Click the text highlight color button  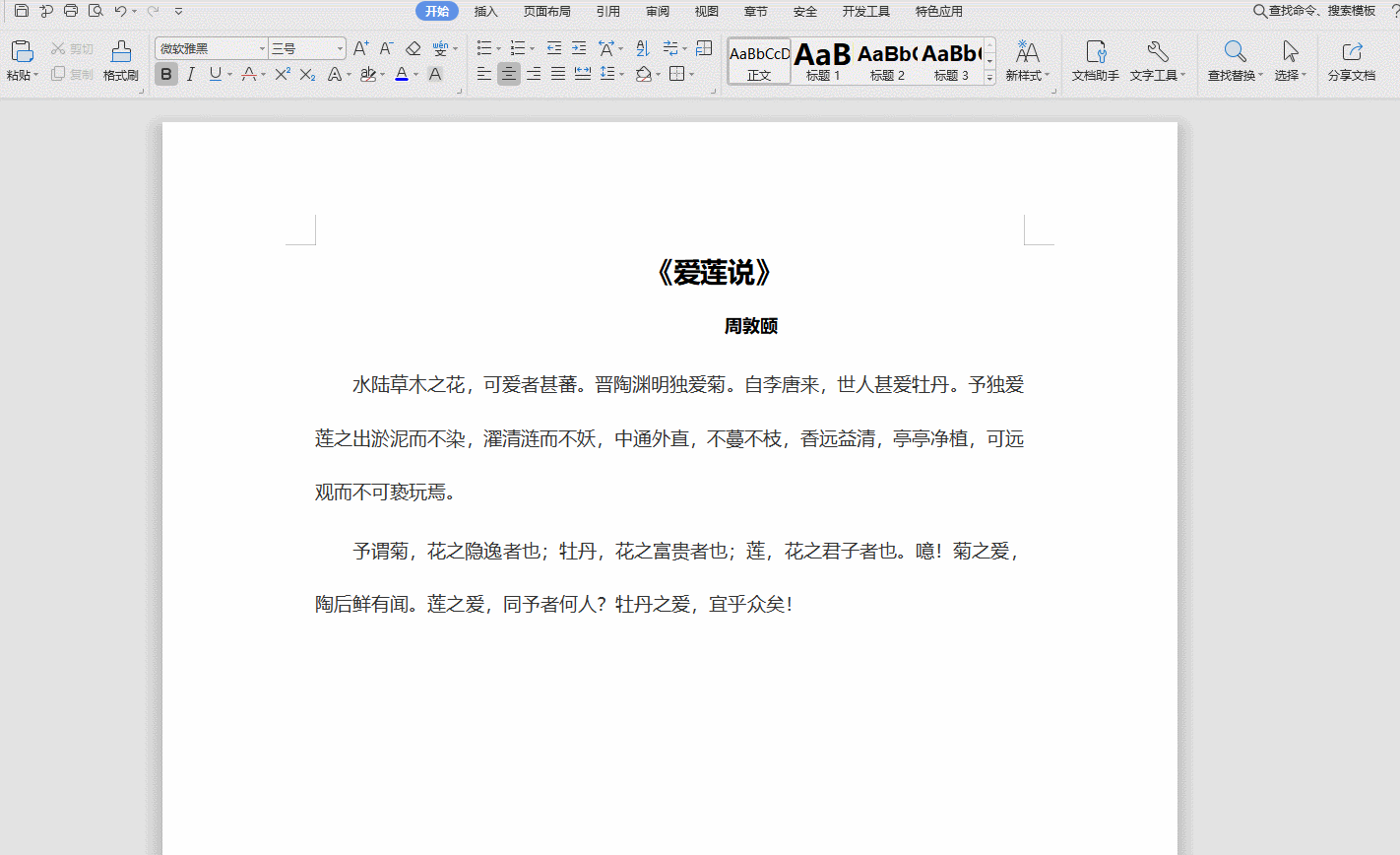point(367,74)
